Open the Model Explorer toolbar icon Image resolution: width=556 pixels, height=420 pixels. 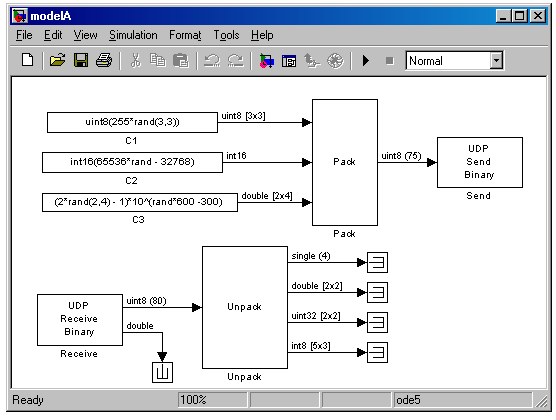click(x=289, y=61)
